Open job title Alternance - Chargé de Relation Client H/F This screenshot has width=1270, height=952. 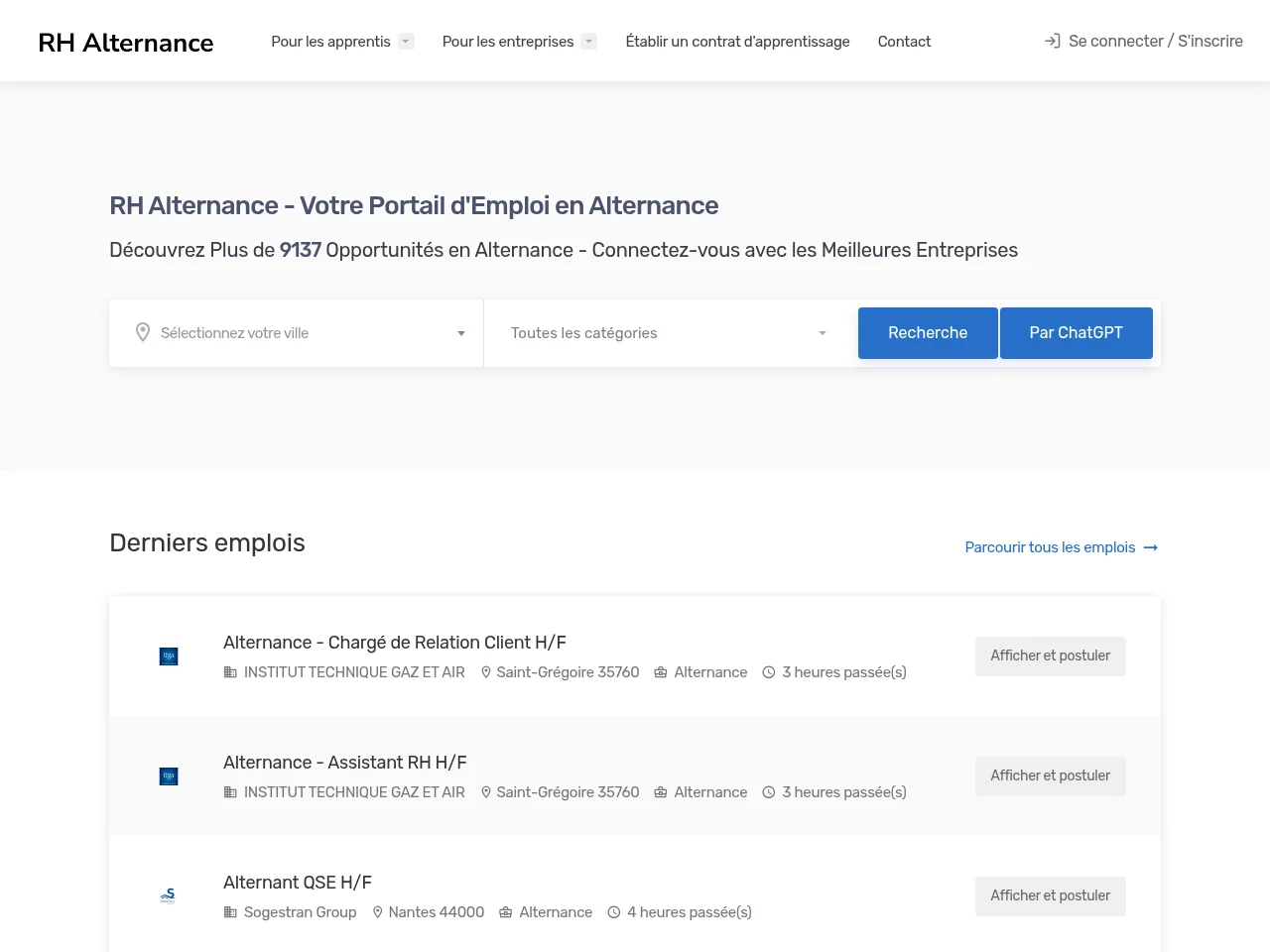pos(395,643)
